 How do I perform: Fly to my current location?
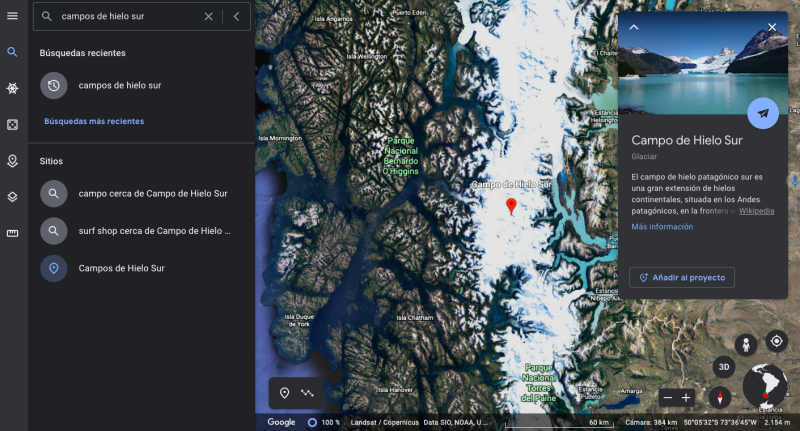776,341
